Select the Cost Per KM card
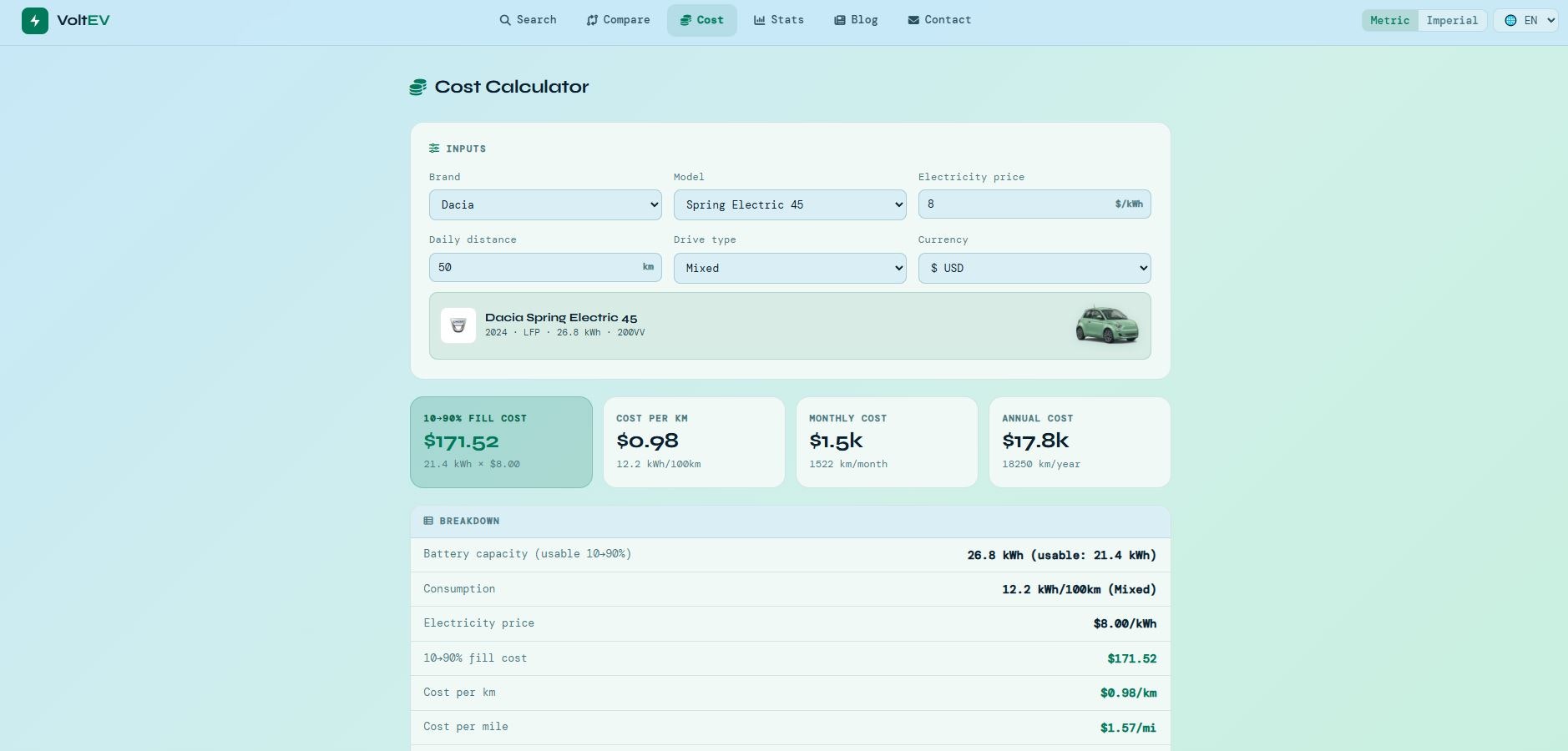 click(x=694, y=442)
